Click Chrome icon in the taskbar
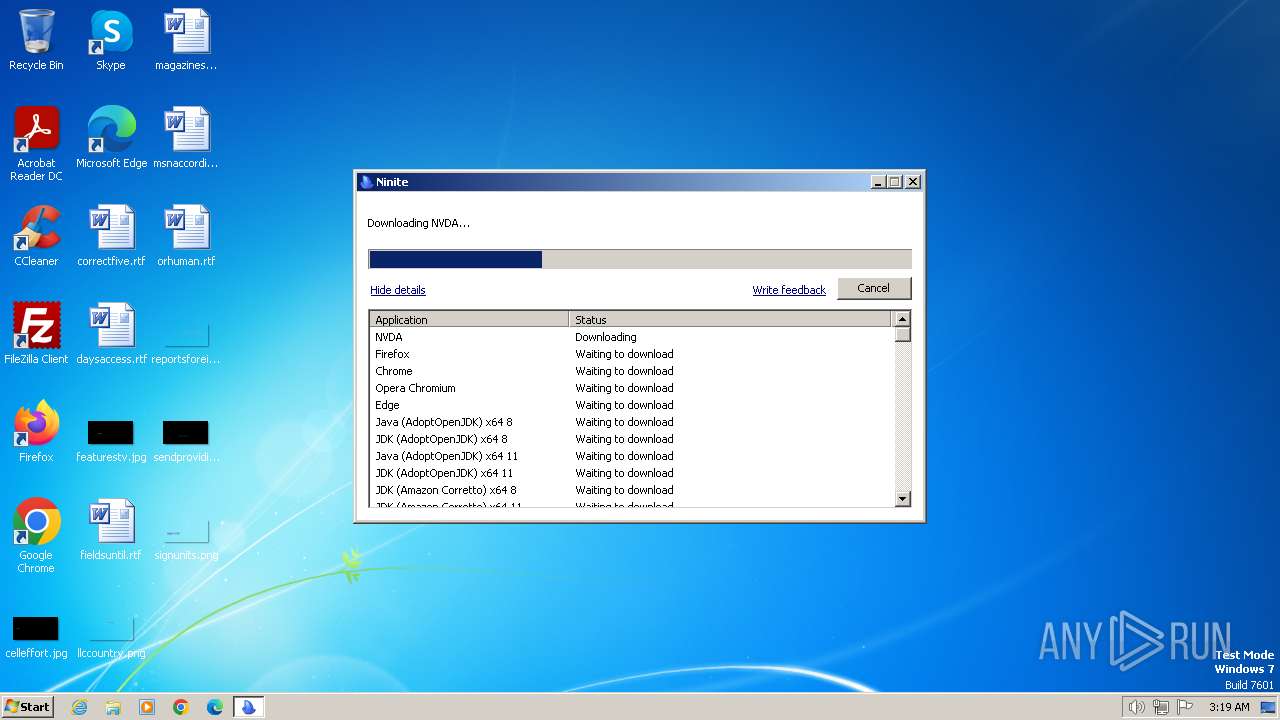The image size is (1280, 720). pos(181,707)
